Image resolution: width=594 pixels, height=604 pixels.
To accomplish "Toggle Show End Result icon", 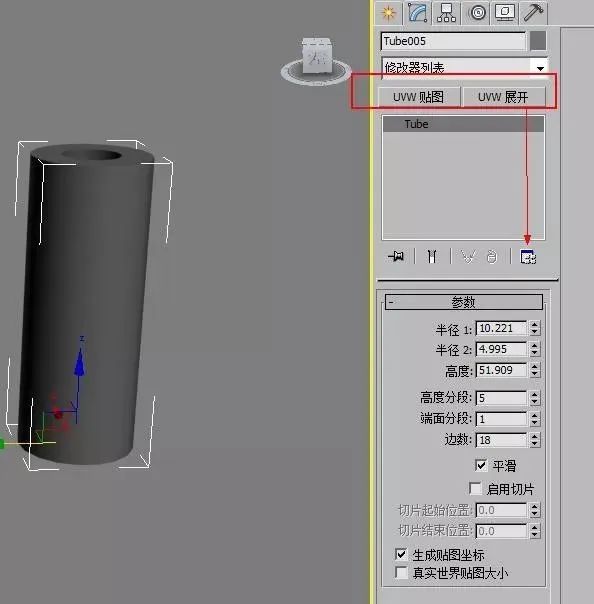I will [x=432, y=256].
